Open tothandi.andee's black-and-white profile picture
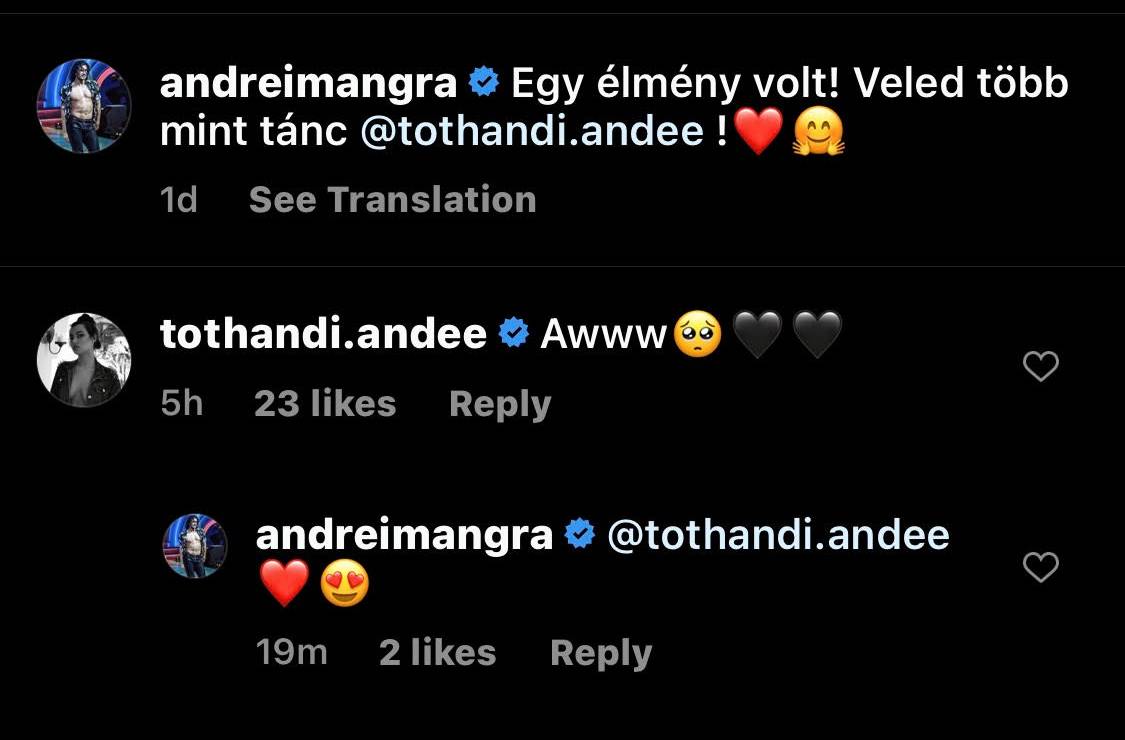This screenshot has height=740, width=1125. (84, 360)
